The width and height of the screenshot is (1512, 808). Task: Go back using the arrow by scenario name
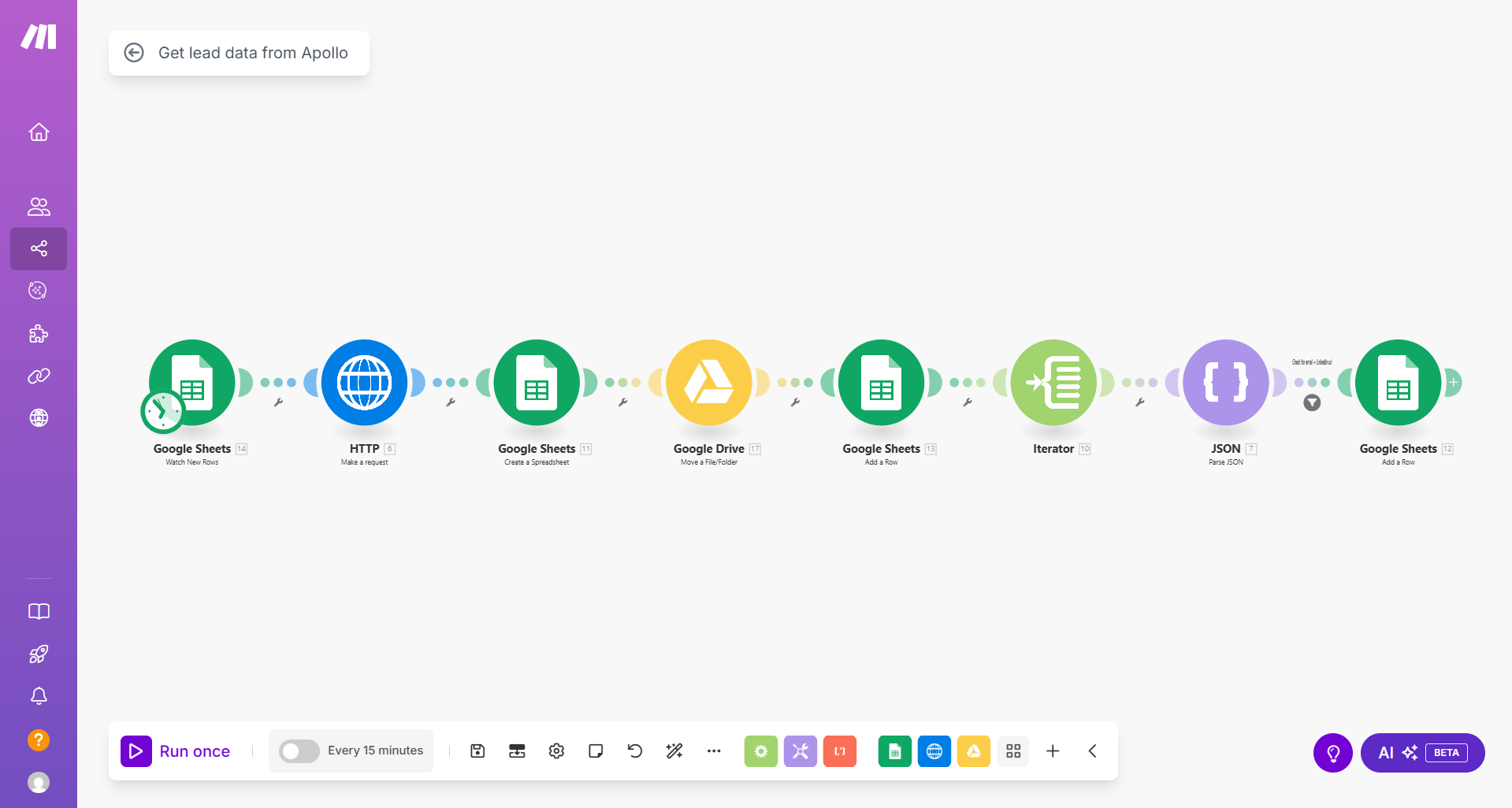pyautogui.click(x=134, y=53)
